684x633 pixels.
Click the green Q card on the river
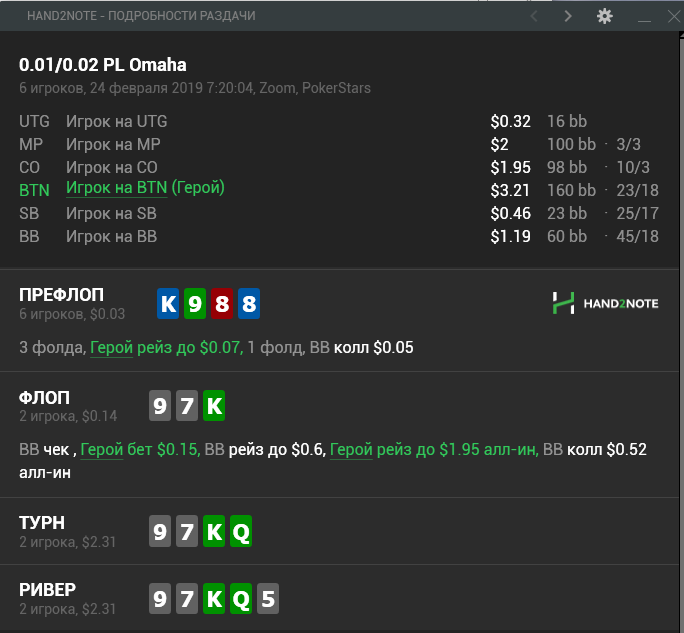pyautogui.click(x=241, y=599)
